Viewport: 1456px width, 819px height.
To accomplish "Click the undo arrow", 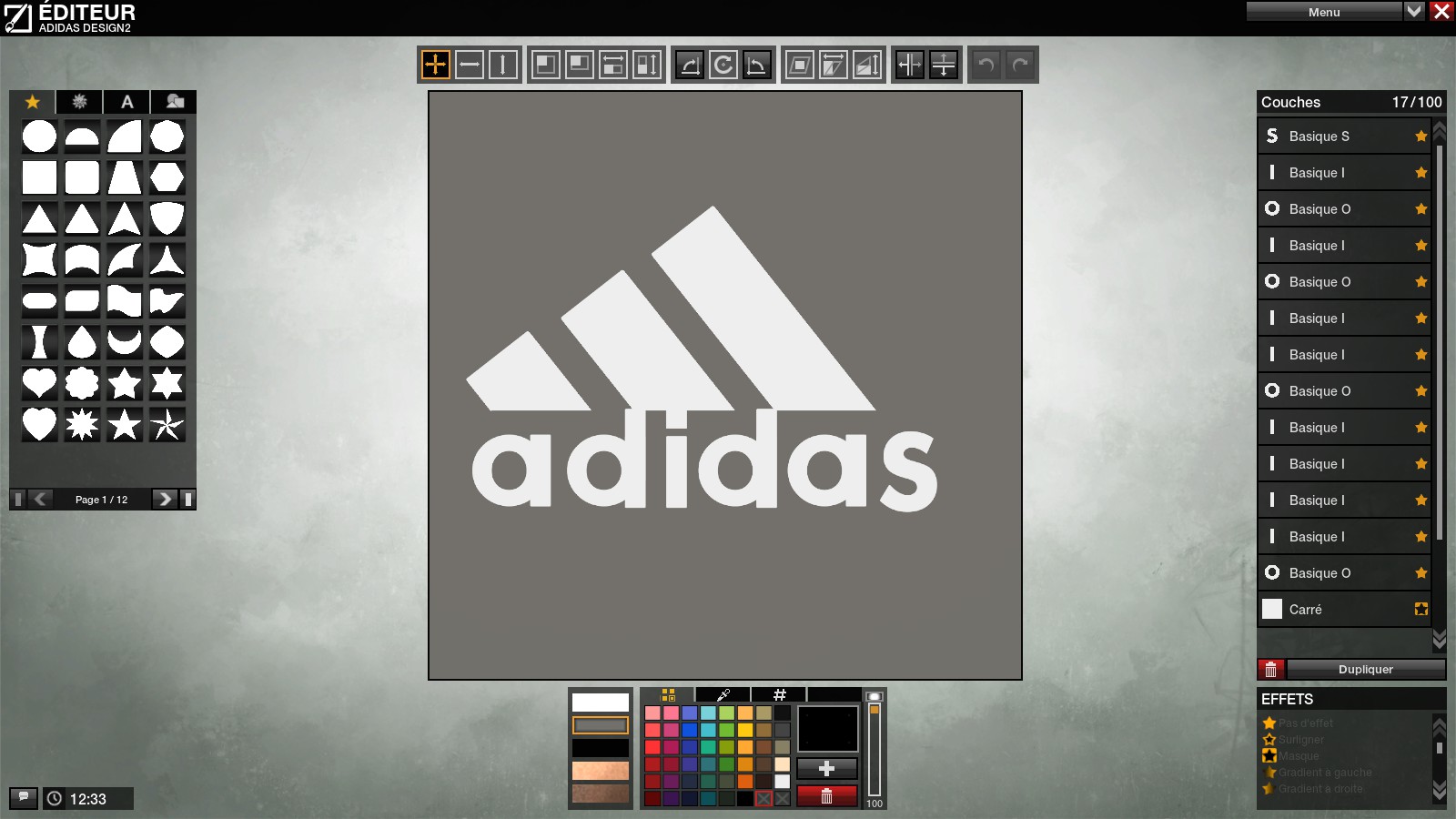I will (986, 65).
